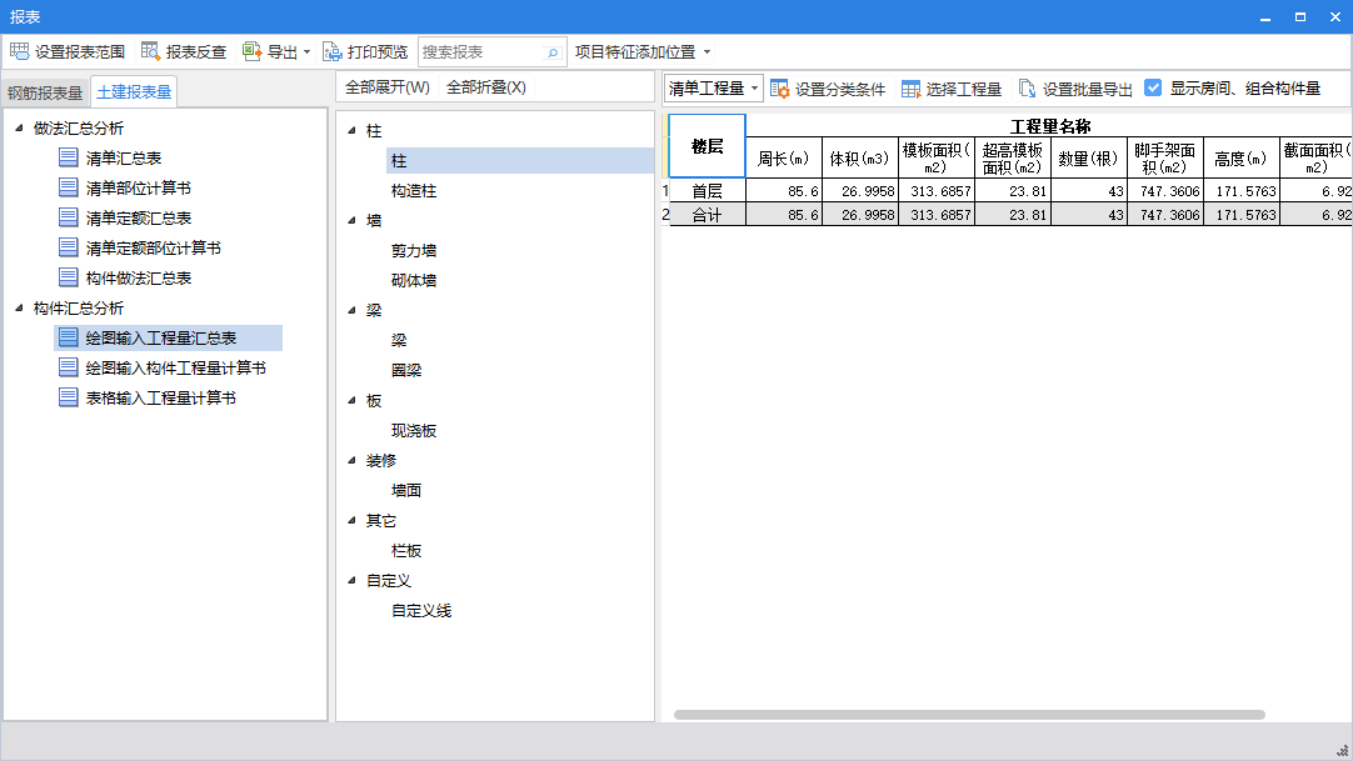Collapse the 梁 category node
This screenshot has width=1353, height=761.
(352, 310)
